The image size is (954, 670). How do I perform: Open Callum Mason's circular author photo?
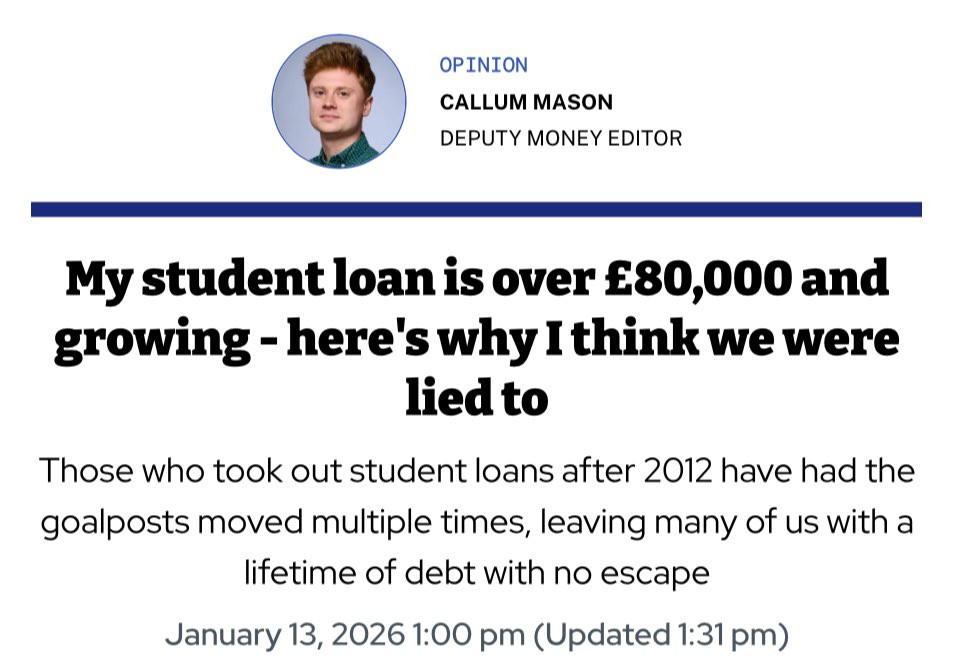(x=339, y=101)
